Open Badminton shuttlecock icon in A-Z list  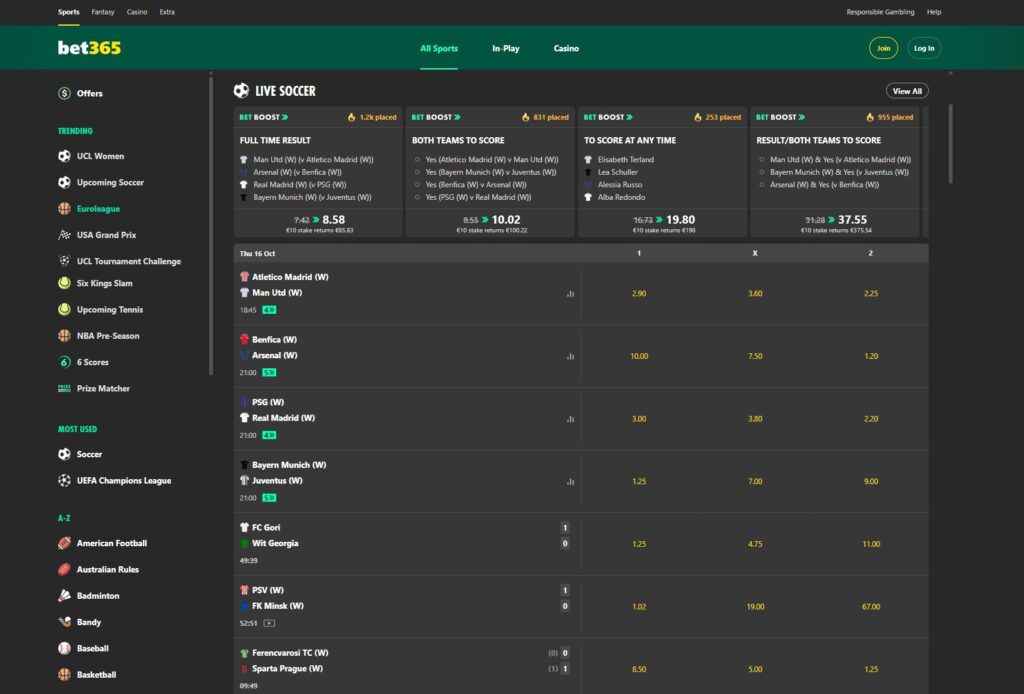[64, 596]
